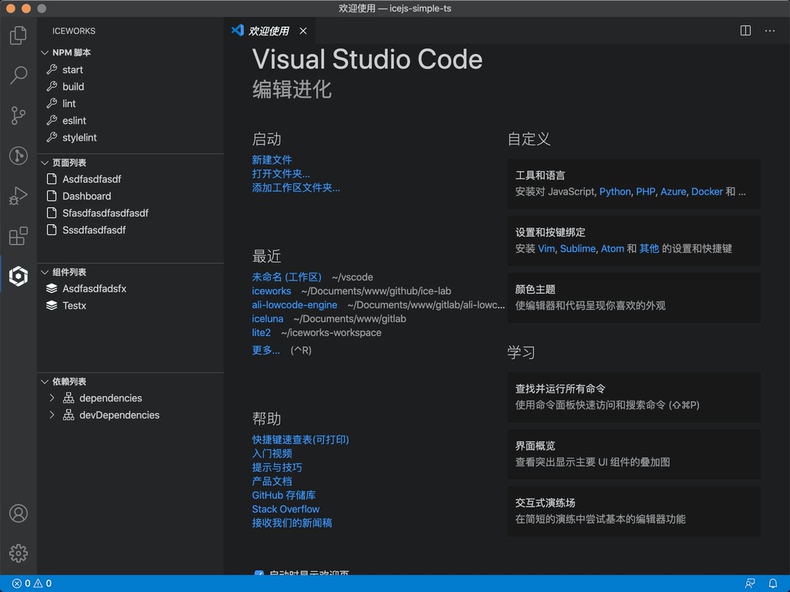
Task: Click errors and warnings status indicator
Action: pyautogui.click(x=32, y=583)
